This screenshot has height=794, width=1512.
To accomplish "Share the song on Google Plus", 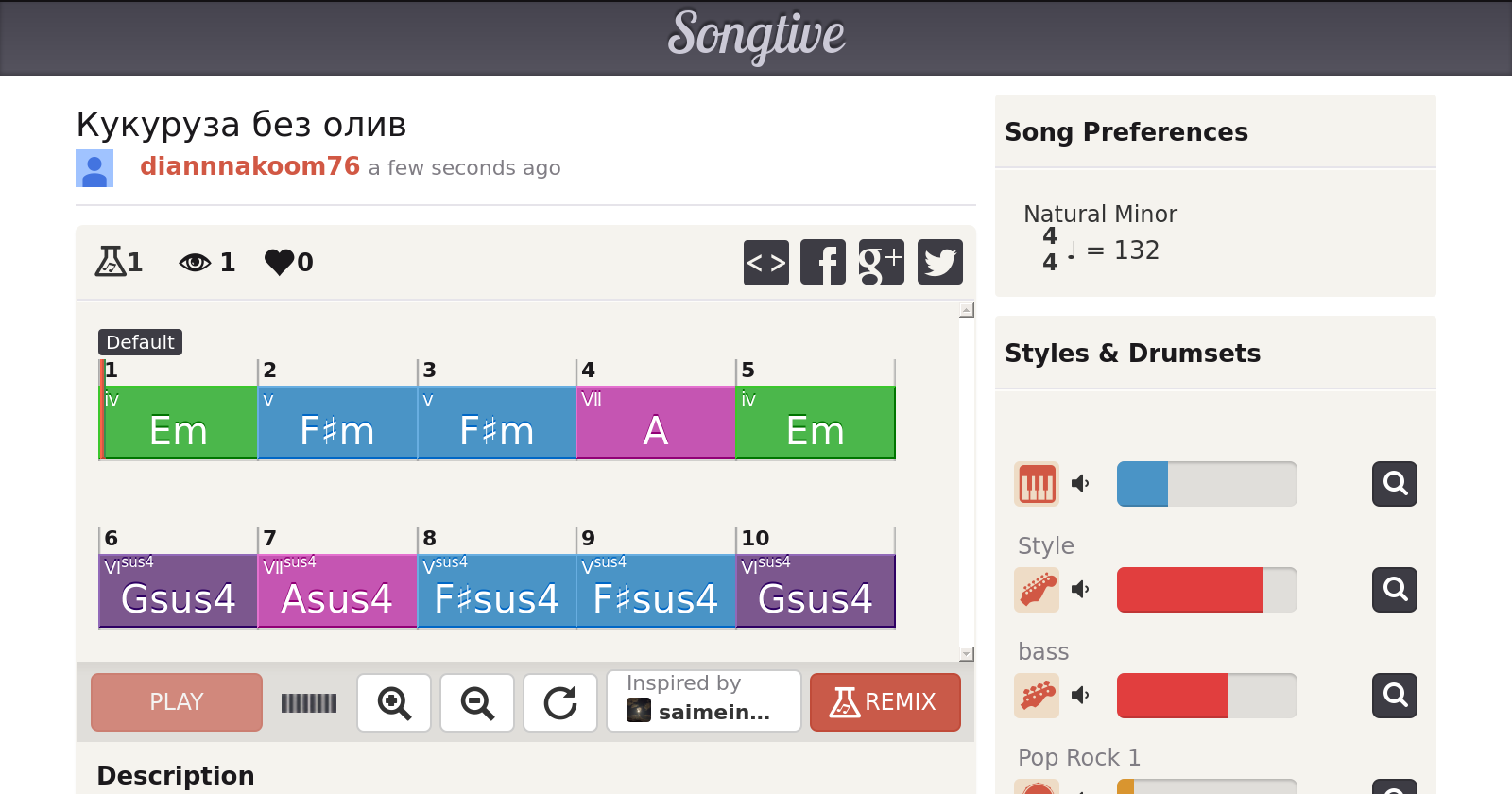I will click(x=881, y=262).
